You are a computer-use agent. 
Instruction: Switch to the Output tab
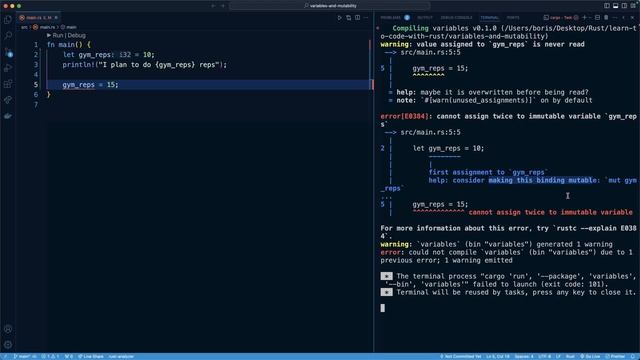(x=425, y=18)
